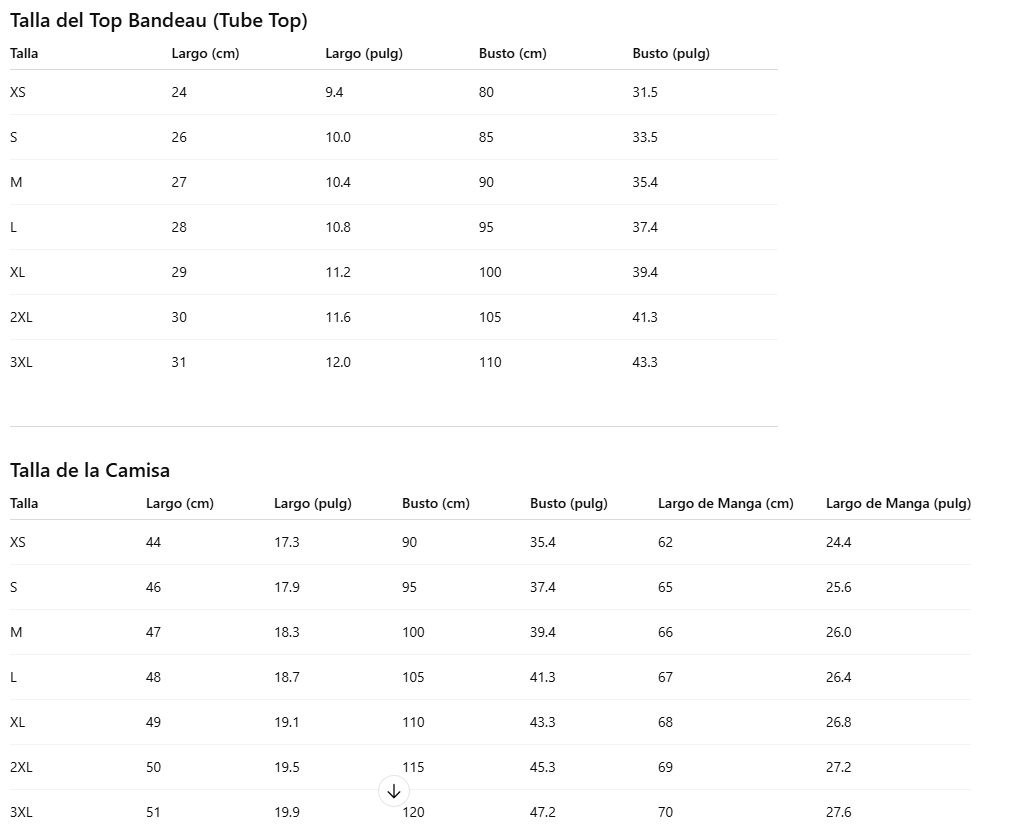The width and height of the screenshot is (1035, 829).
Task: Select the 'Largo de Manga (pulg)' column header
Action: [x=898, y=503]
